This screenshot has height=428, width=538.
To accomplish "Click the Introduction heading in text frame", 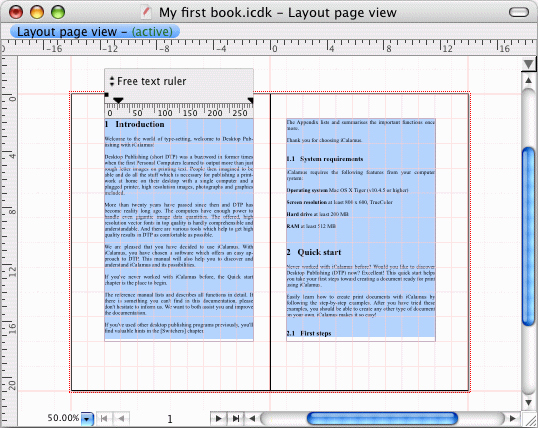I will (140, 124).
